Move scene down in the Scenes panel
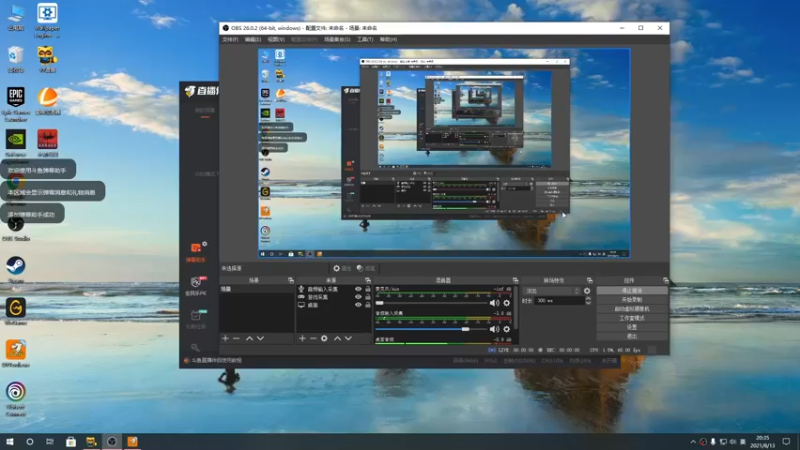800x450 pixels. [260, 338]
